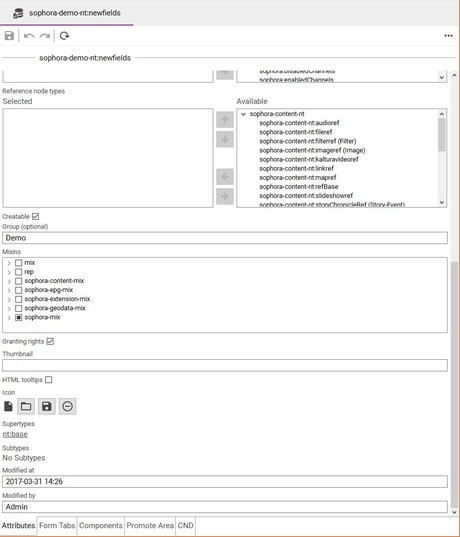Click the Modified by field showing Admin
460x537 pixels.
(225, 507)
